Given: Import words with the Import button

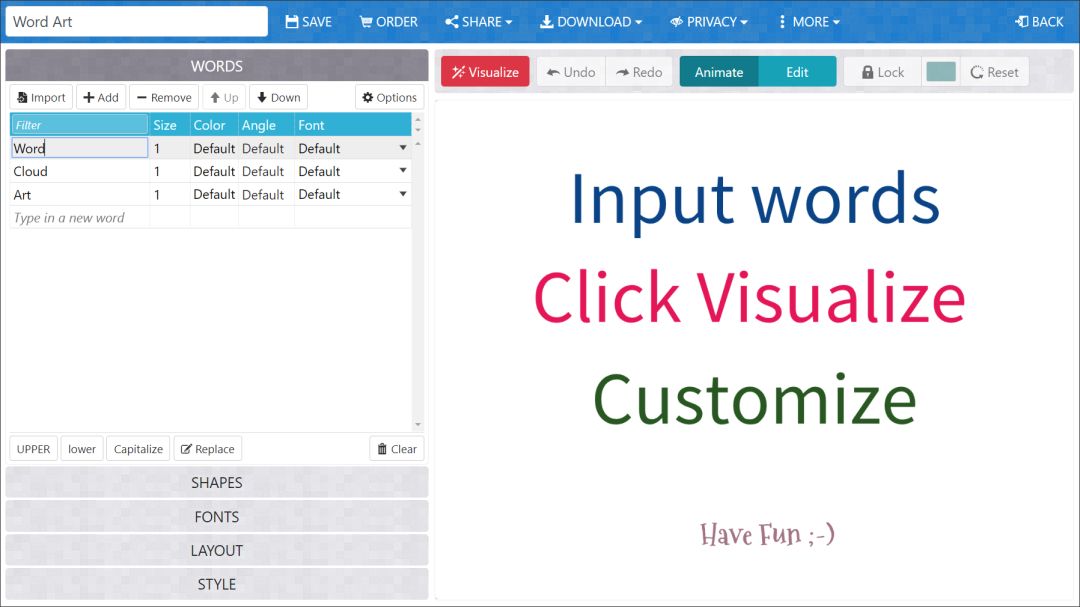Looking at the screenshot, I should 41,97.
